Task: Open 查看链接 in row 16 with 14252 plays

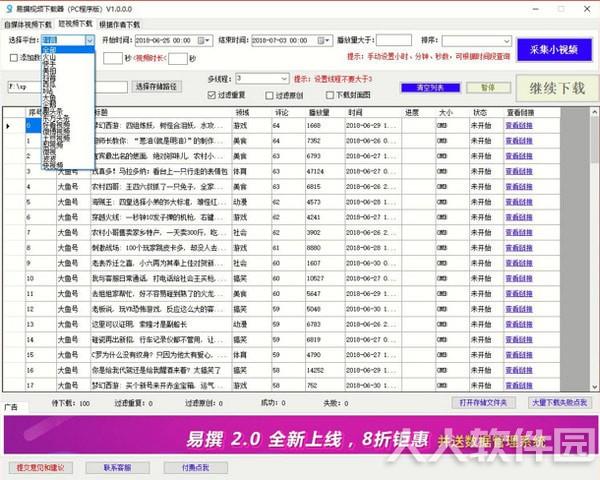Action: [519, 371]
